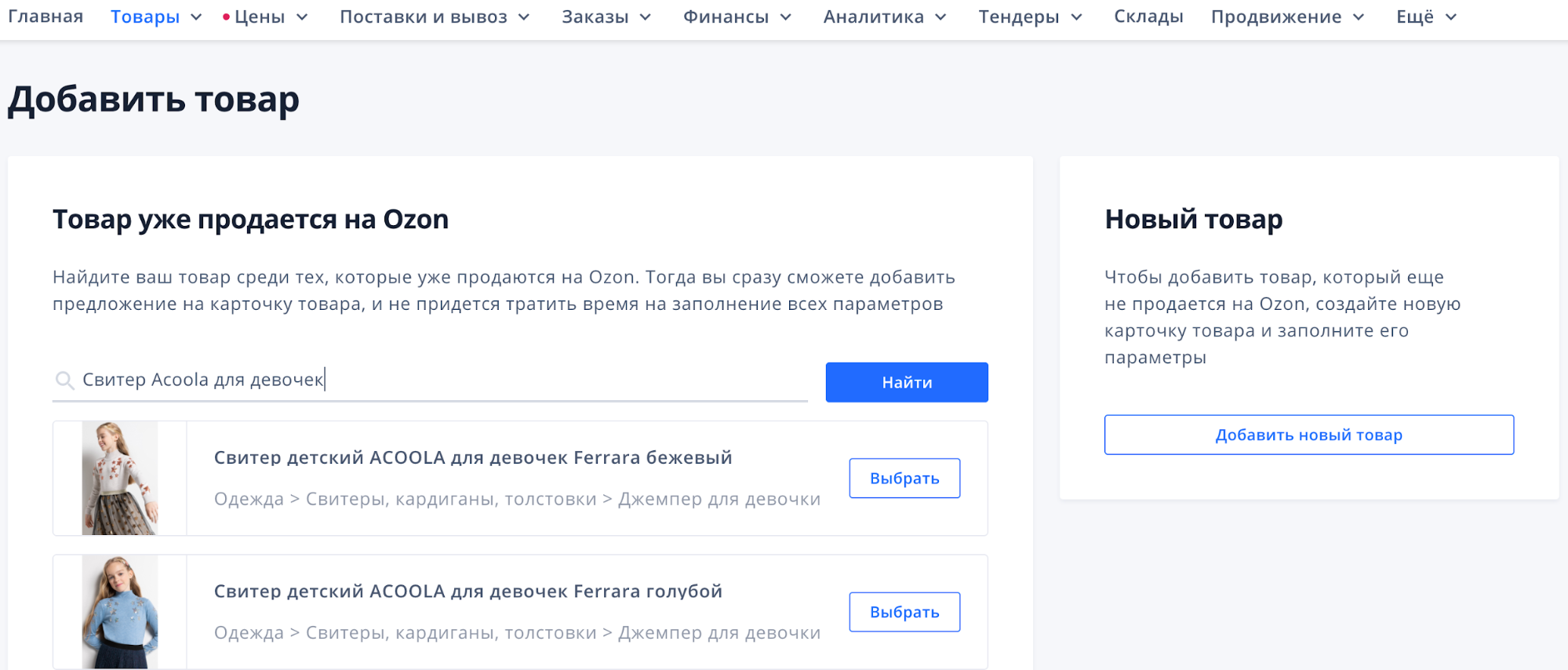The height and width of the screenshot is (670, 1568).
Task: Expand the Ещё dropdown chevron
Action: click(x=1451, y=17)
